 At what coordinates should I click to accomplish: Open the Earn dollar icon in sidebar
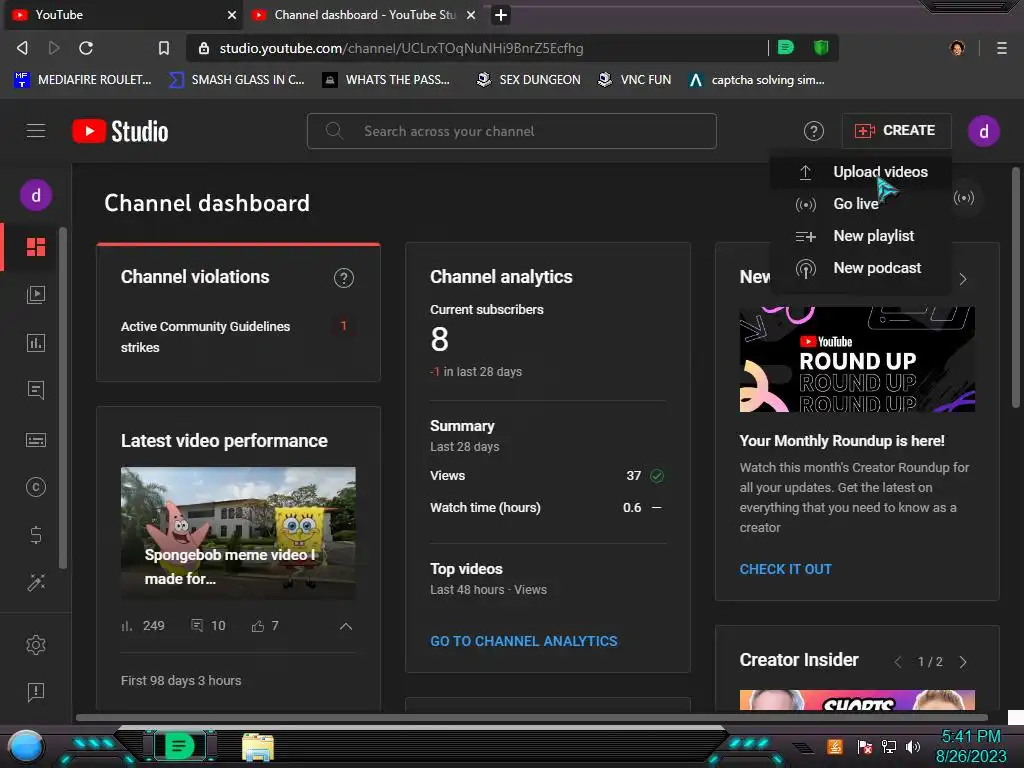click(36, 536)
